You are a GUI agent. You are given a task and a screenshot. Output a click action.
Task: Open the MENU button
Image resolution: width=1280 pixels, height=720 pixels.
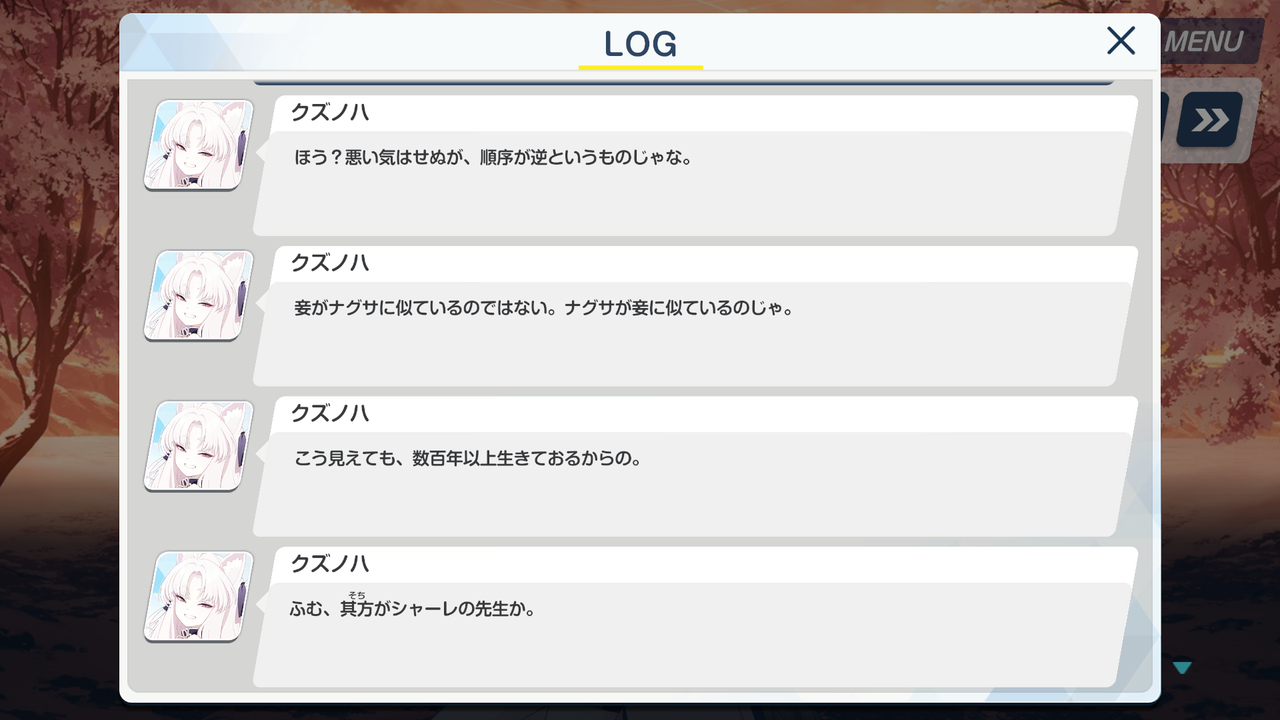coord(1209,42)
